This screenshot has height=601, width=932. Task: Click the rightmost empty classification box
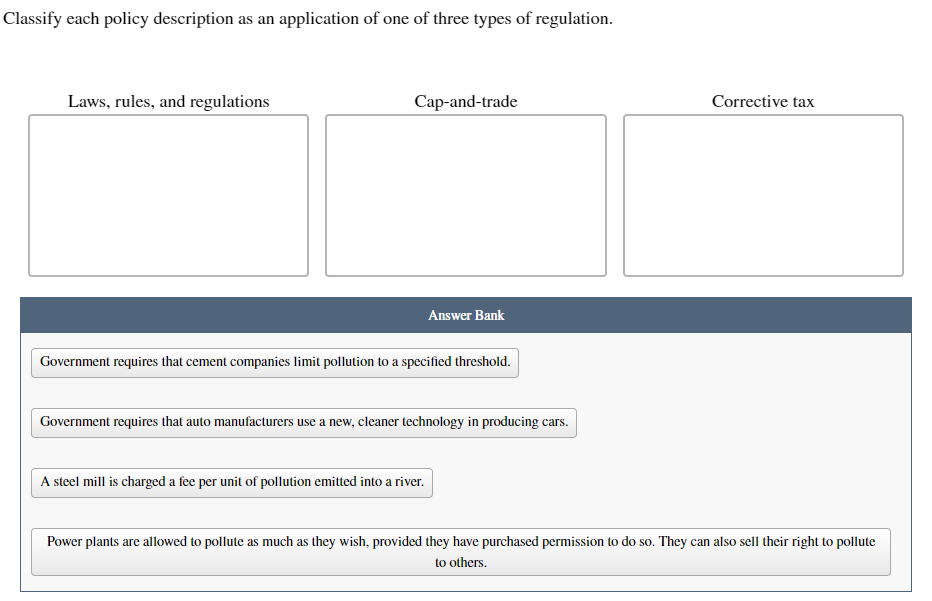coord(762,194)
